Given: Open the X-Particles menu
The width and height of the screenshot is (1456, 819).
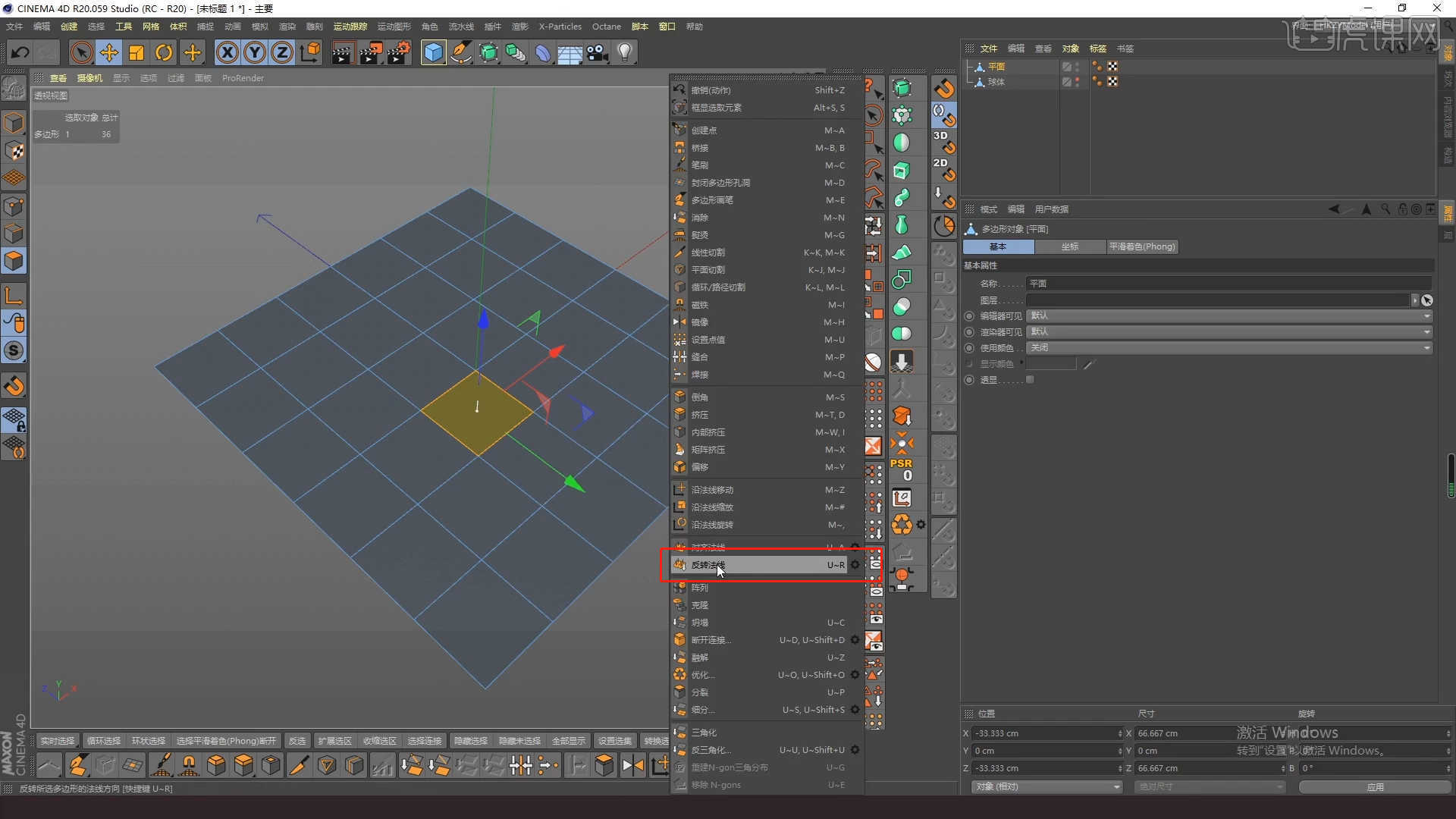Looking at the screenshot, I should pos(560,26).
